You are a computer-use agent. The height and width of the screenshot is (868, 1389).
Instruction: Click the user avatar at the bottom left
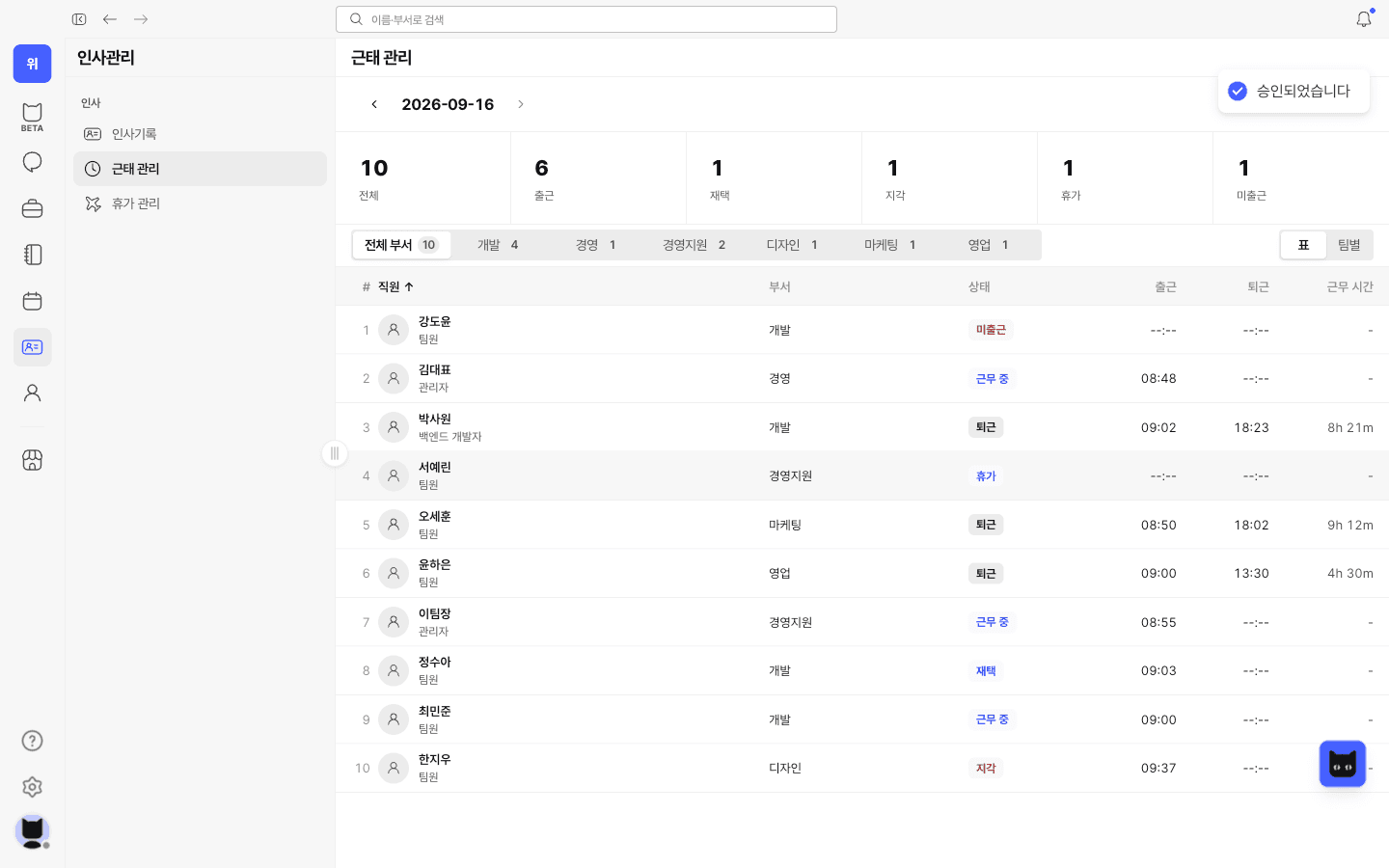[32, 831]
